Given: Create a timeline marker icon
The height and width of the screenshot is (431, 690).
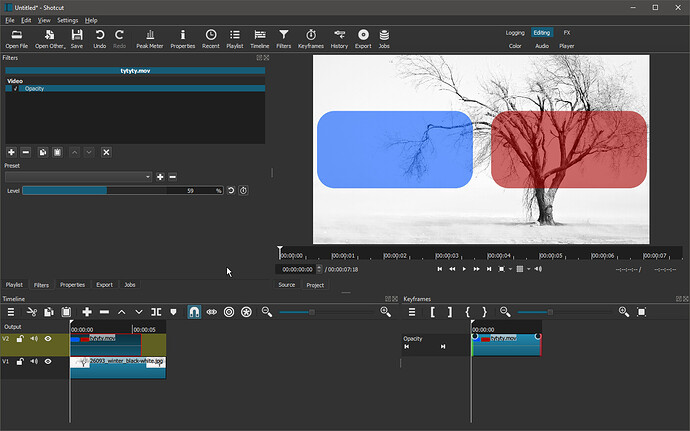Looking at the screenshot, I should [x=173, y=312].
